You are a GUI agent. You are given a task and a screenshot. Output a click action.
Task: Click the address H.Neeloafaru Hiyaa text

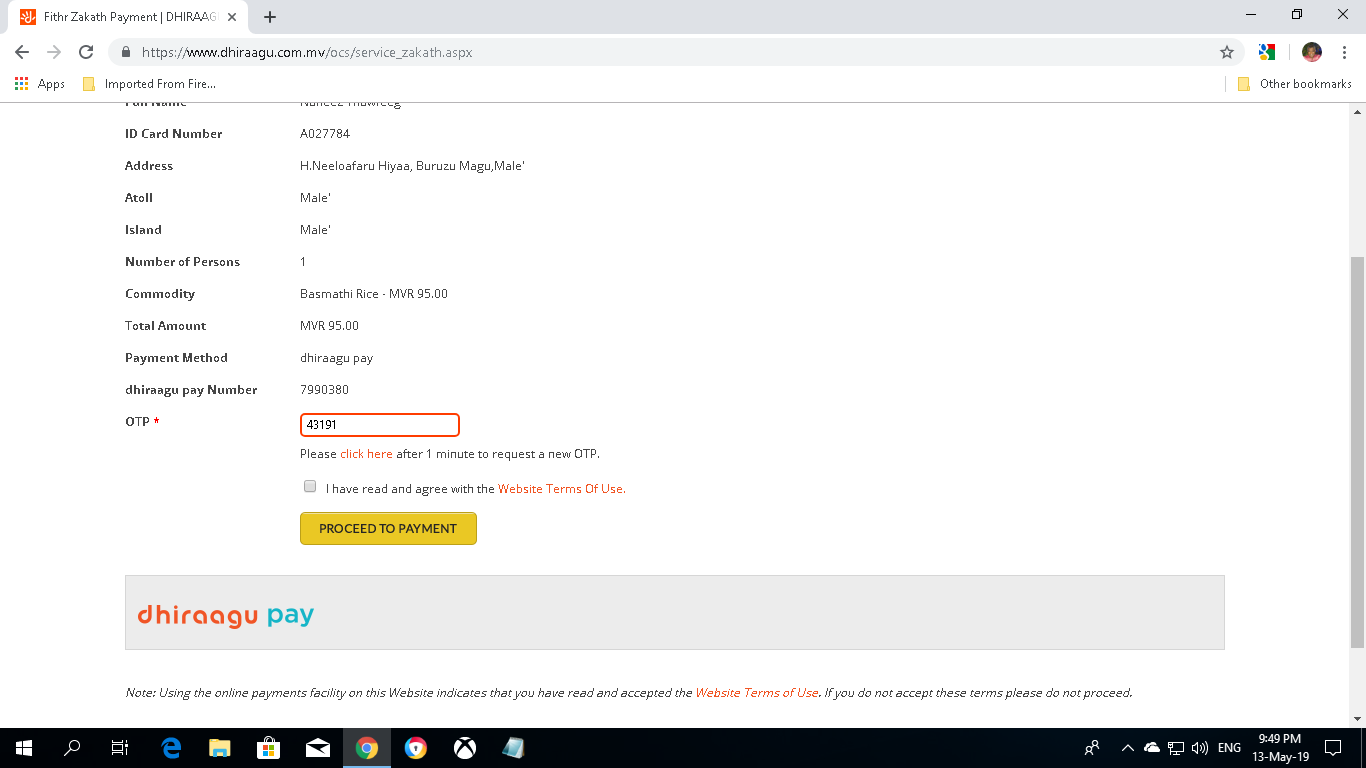(412, 166)
